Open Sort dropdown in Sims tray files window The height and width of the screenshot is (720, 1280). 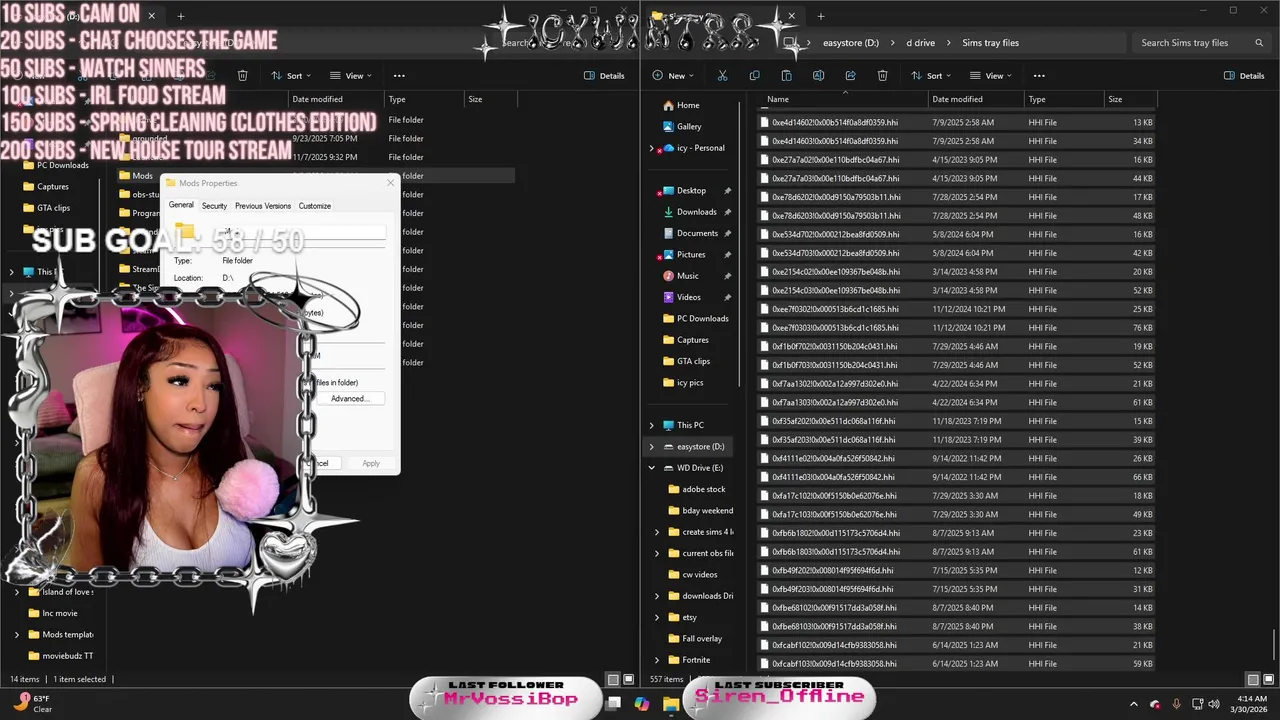[x=930, y=76]
